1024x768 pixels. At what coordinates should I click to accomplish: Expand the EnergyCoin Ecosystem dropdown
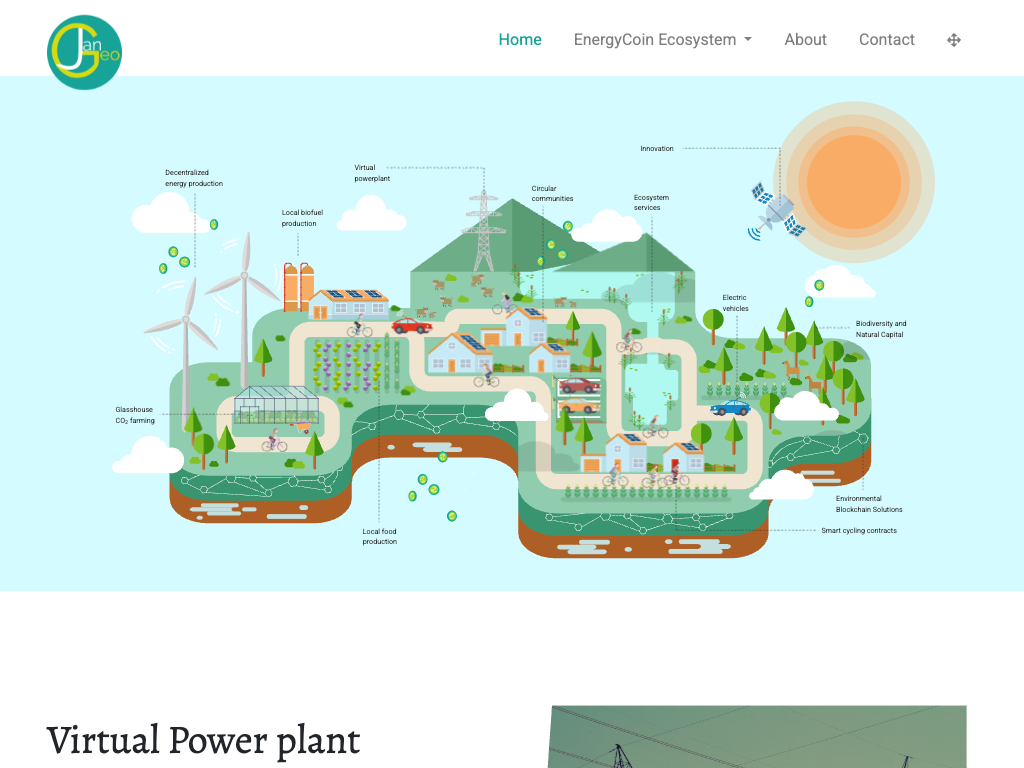click(x=662, y=40)
